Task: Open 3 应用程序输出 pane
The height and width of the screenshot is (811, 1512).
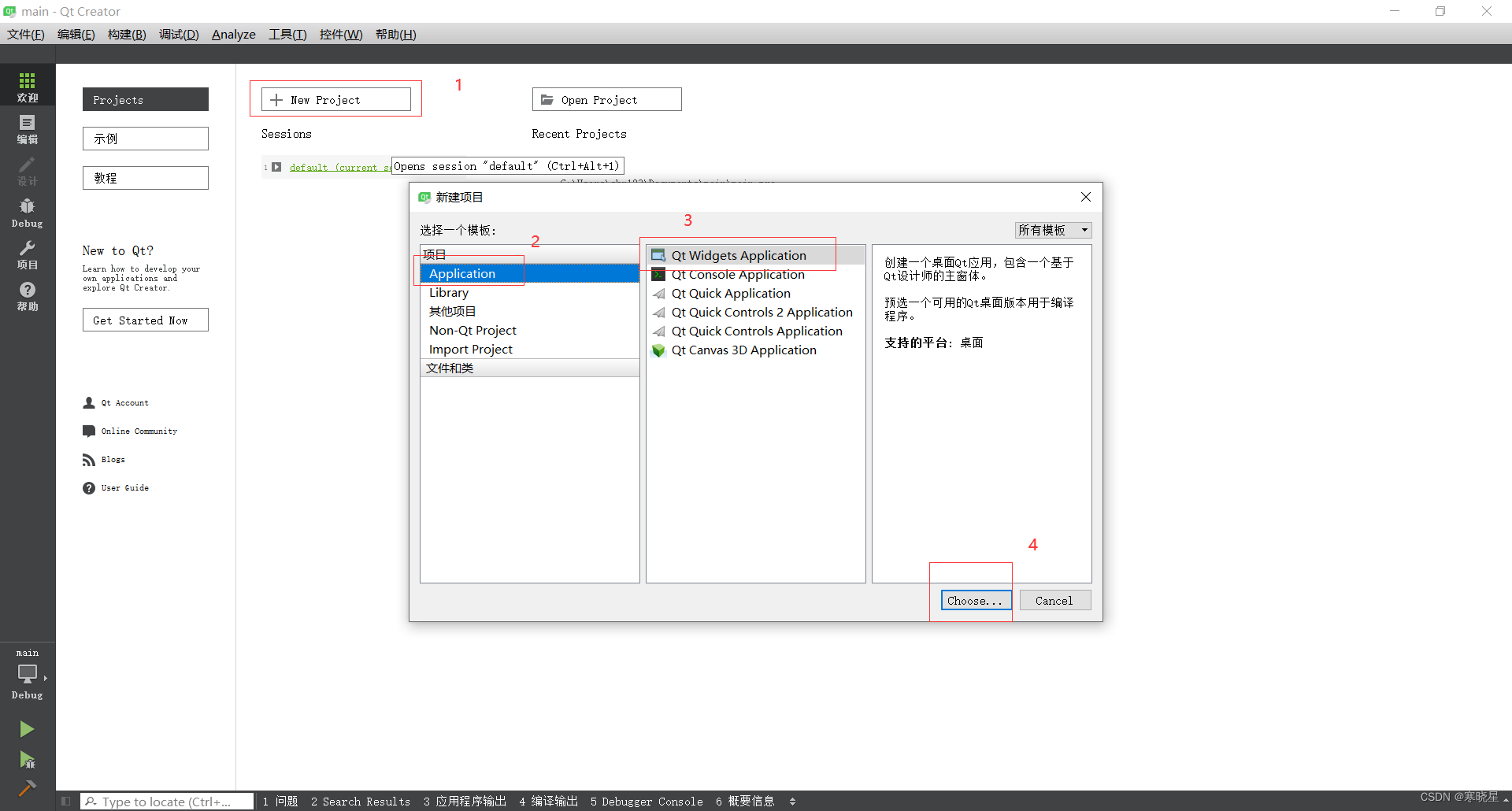Action: click(465, 802)
